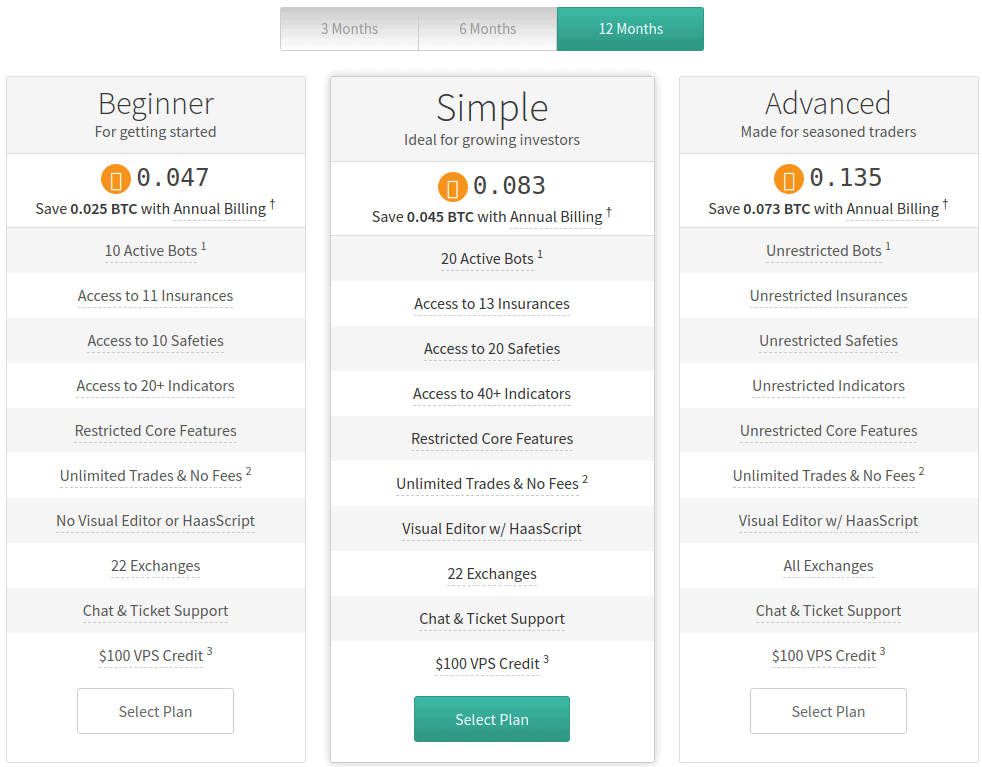Click 'Unrestricted Insurances' text
The image size is (982, 767).
pyautogui.click(x=828, y=296)
